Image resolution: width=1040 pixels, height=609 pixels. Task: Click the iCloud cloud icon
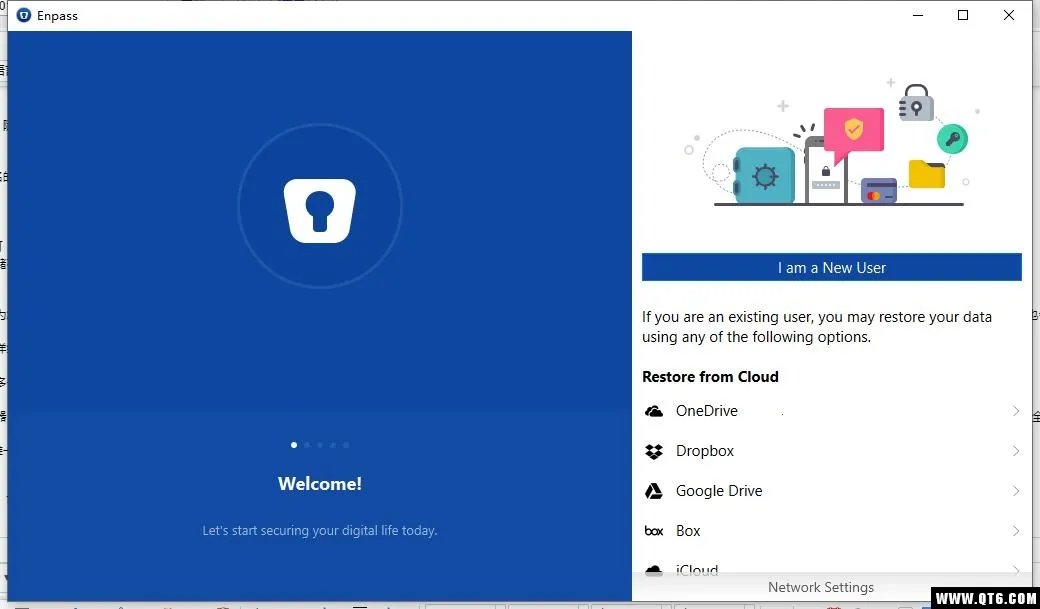pyautogui.click(x=654, y=569)
